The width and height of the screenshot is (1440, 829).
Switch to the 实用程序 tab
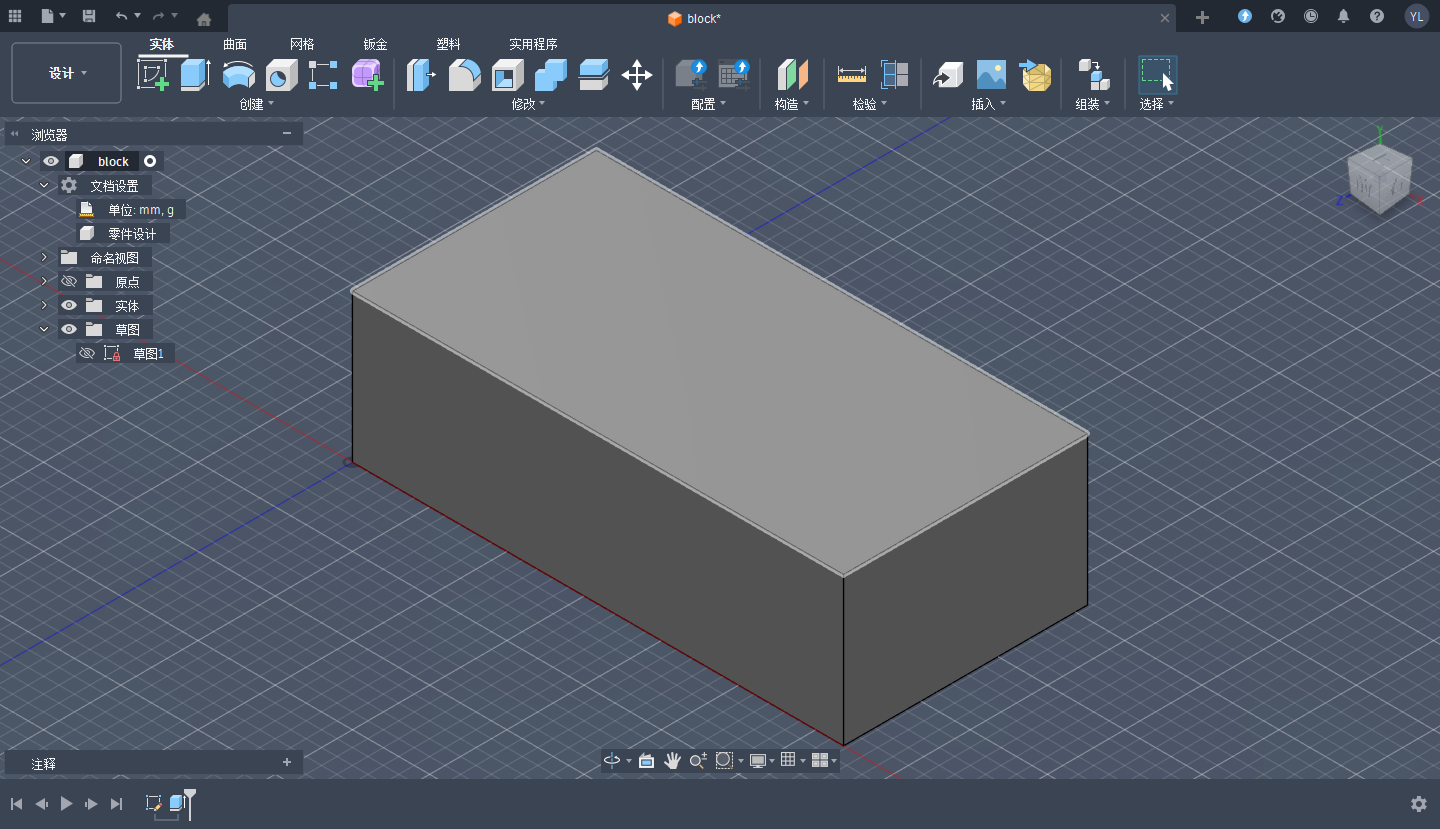point(533,44)
